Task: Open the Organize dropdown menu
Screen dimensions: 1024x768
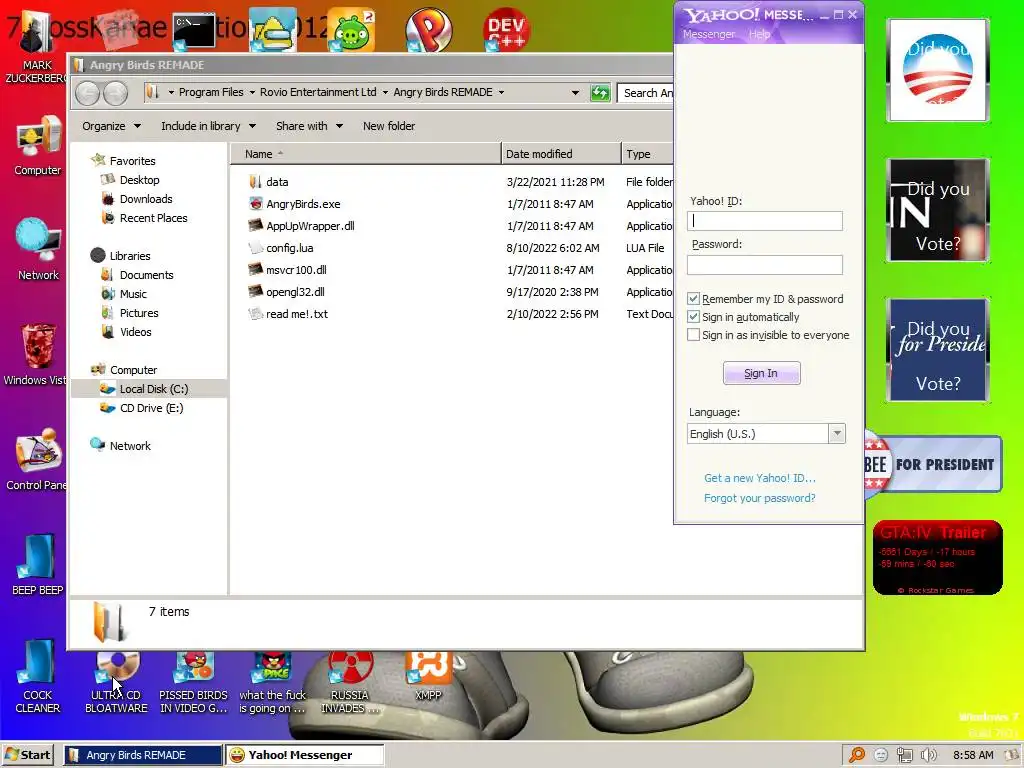Action: point(111,126)
